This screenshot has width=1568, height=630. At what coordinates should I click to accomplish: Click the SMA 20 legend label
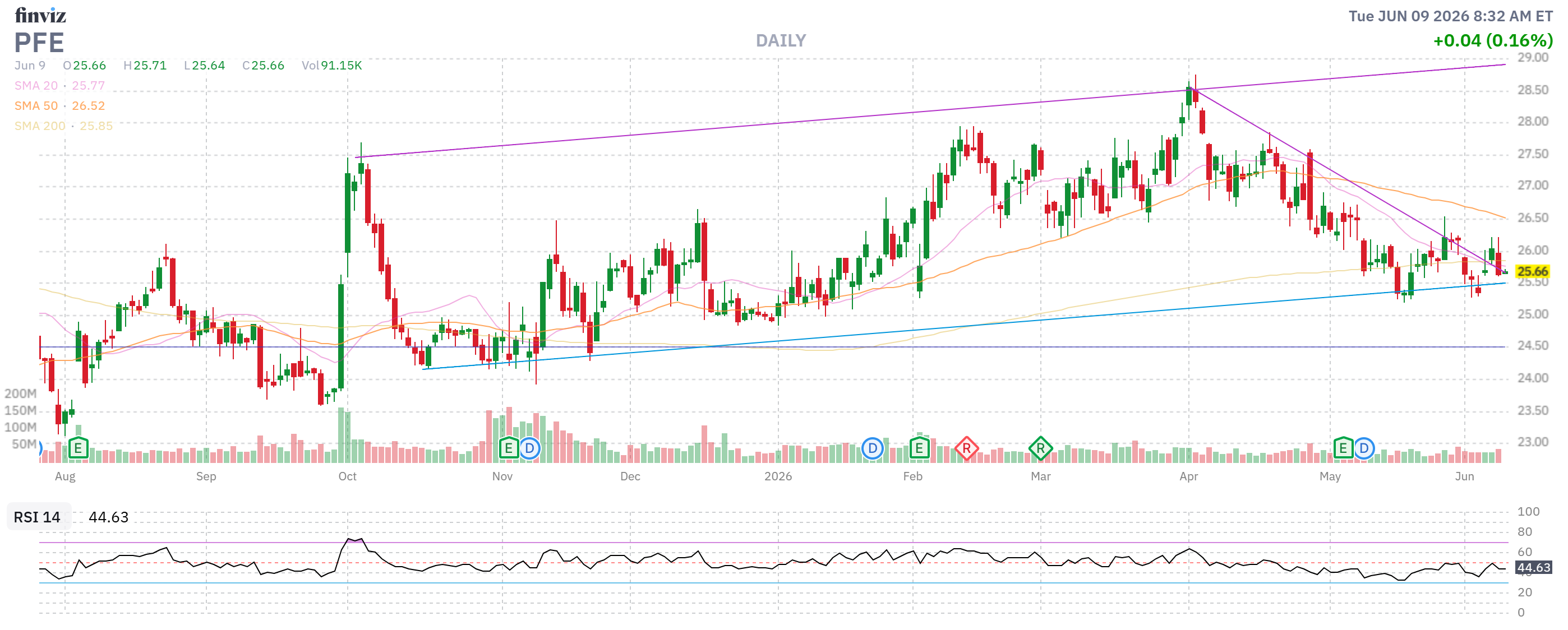(x=36, y=86)
